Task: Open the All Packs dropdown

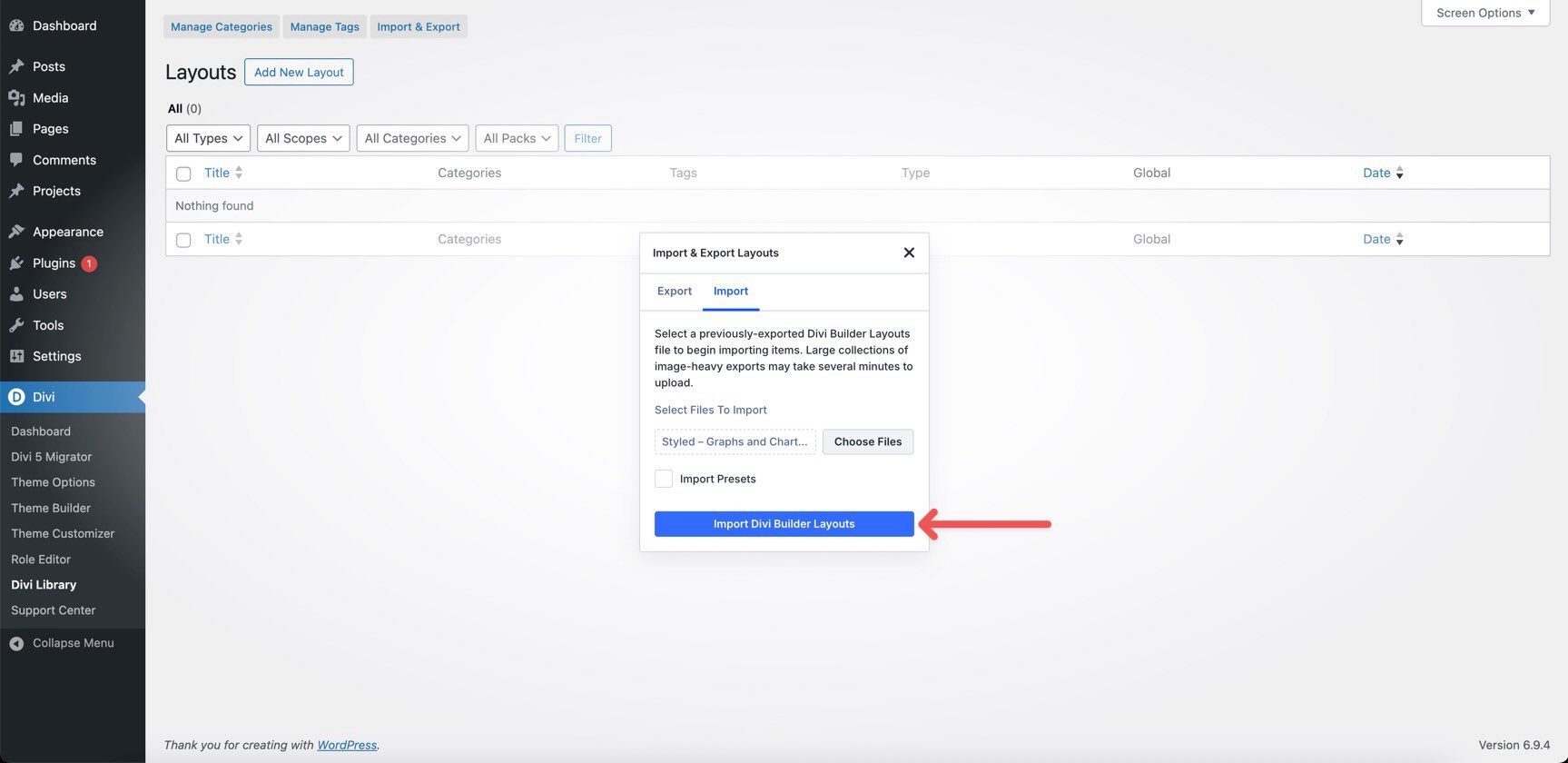Action: coord(518,138)
